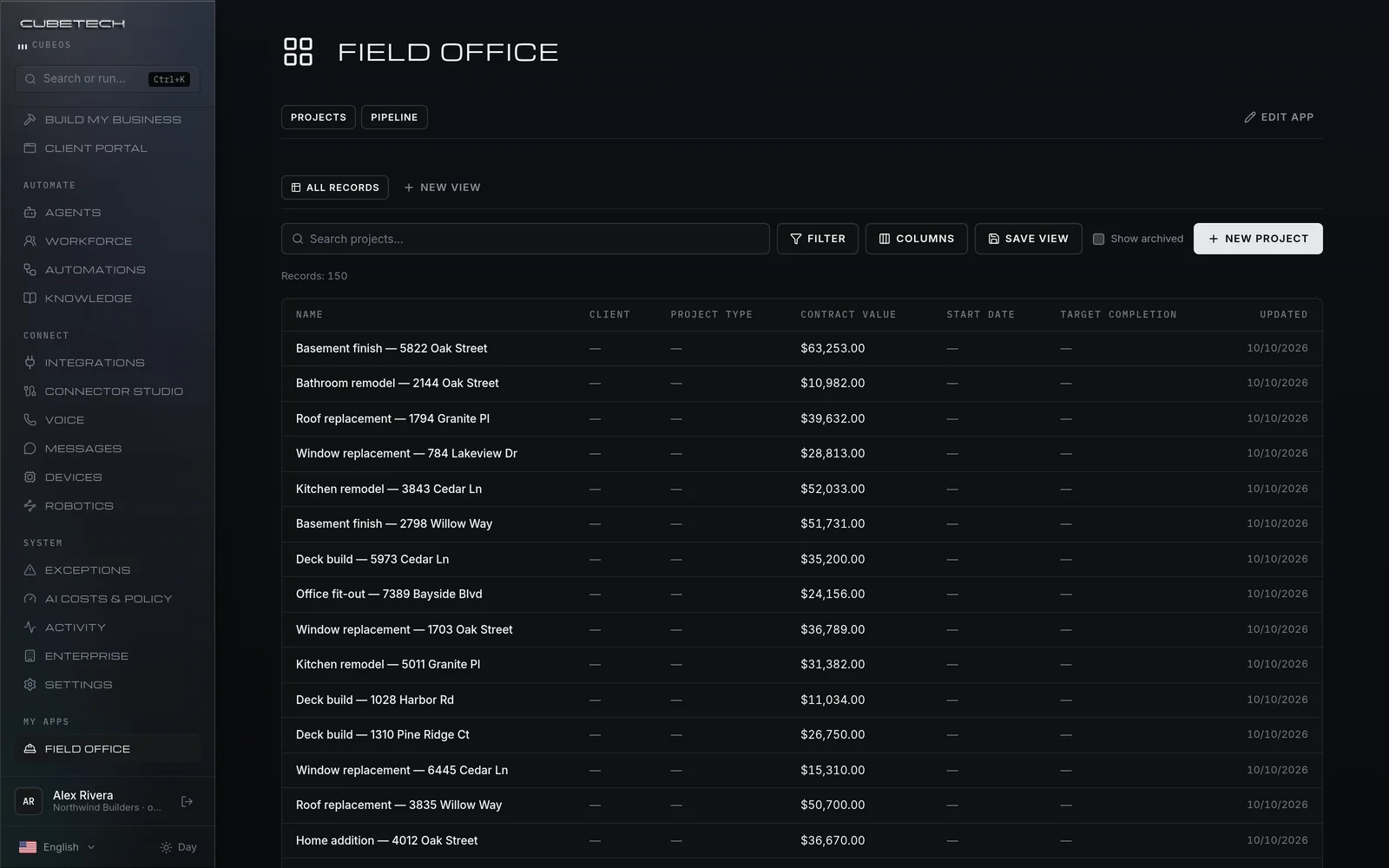Focus the Search projects field
The image size is (1389, 868).
click(x=525, y=239)
